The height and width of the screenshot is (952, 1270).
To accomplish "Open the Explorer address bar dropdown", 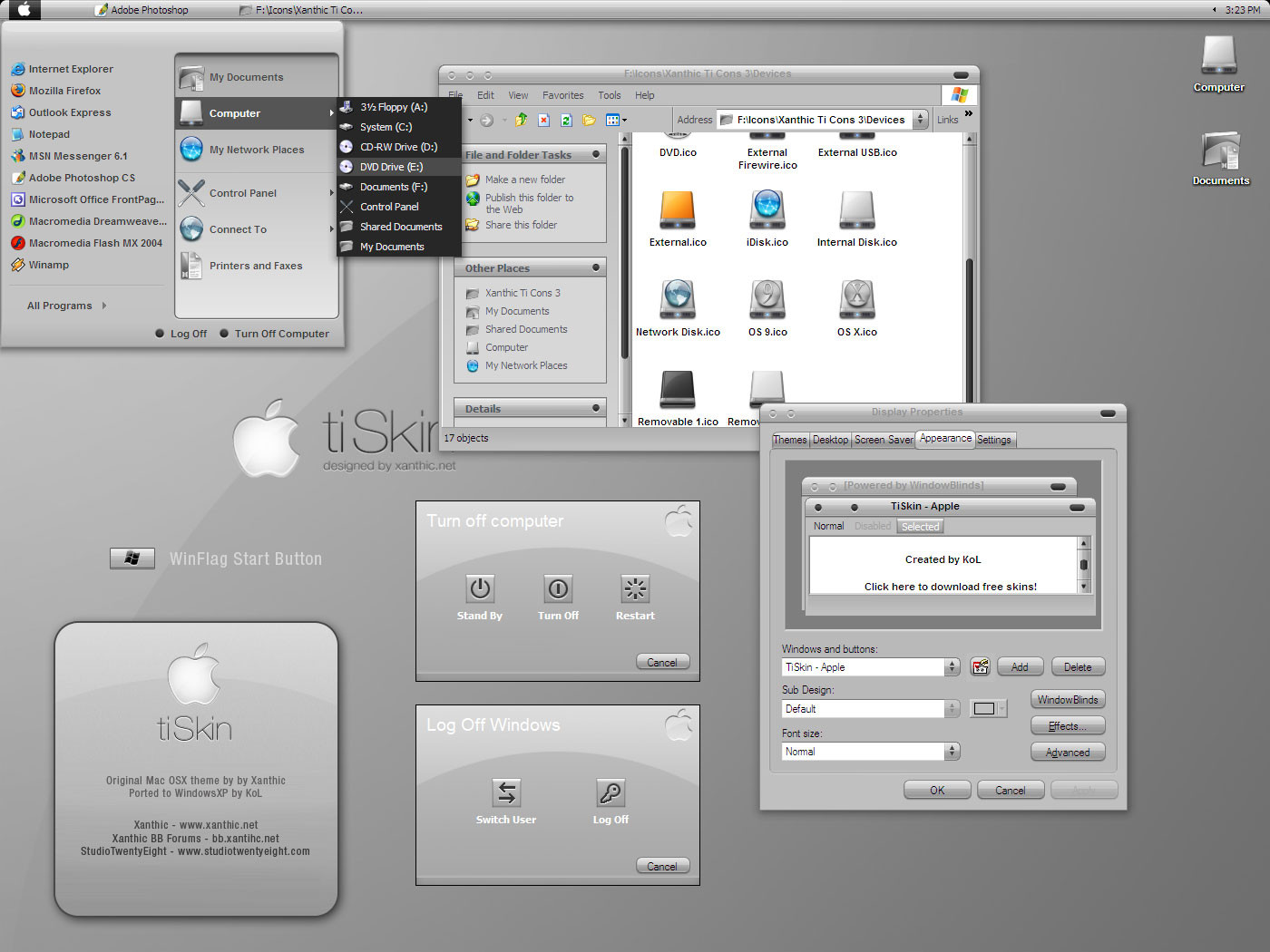I will pos(921,120).
